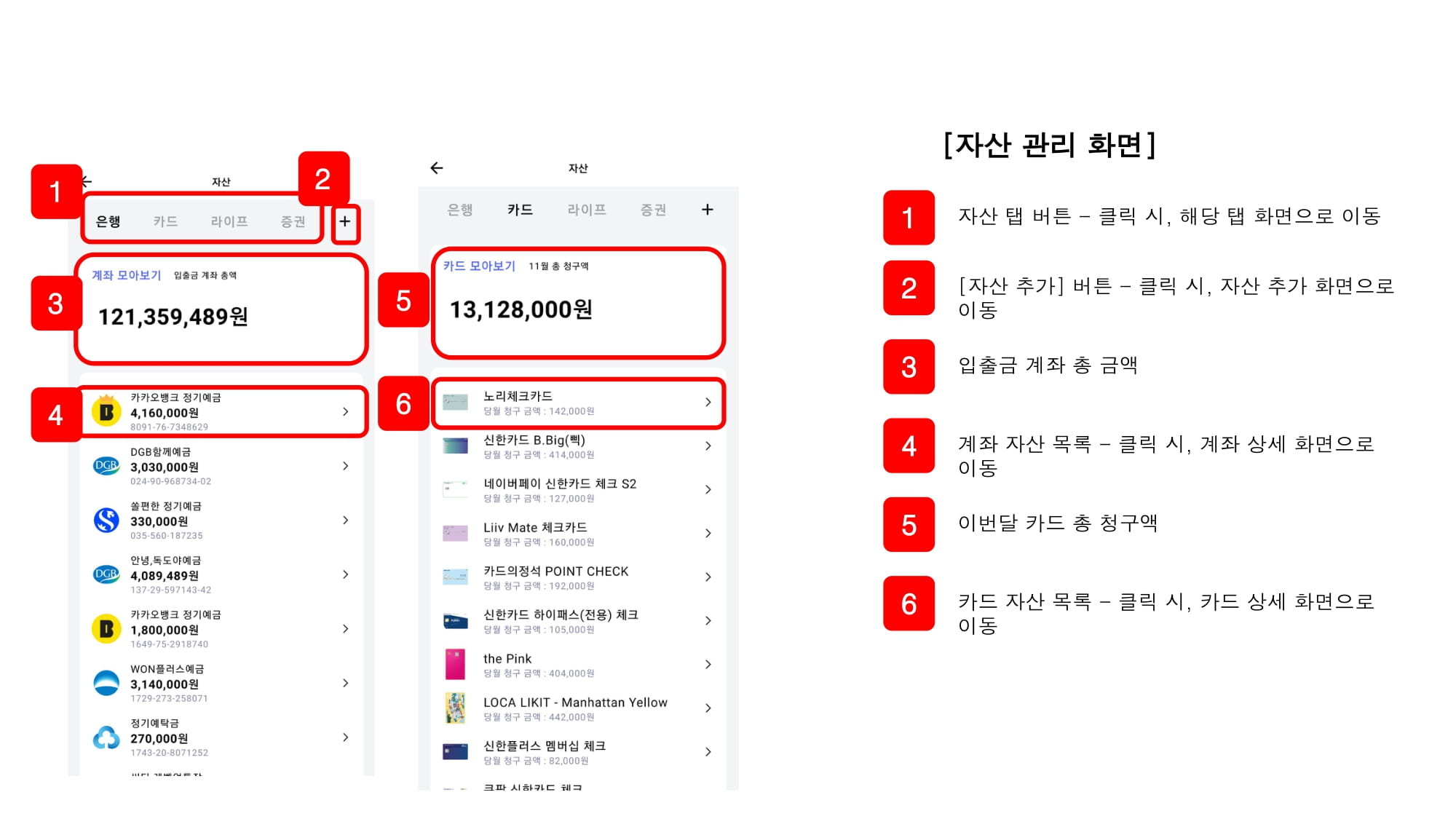Click Woori logo for WON플러스예금
Viewport: 1456px width, 819px height.
pos(106,683)
